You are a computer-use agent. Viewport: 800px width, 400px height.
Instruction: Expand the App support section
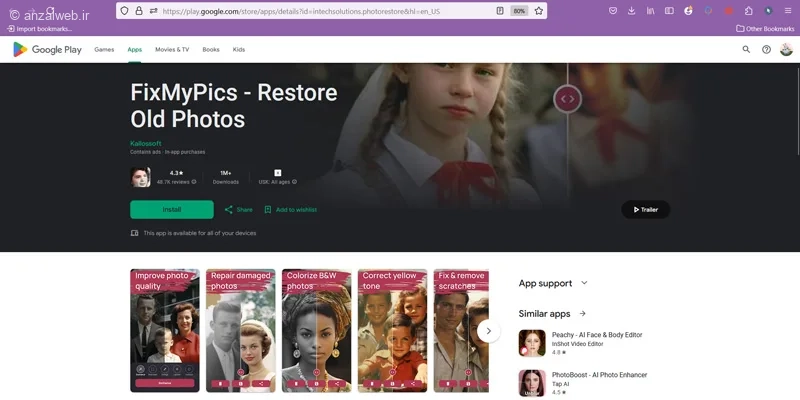point(584,283)
